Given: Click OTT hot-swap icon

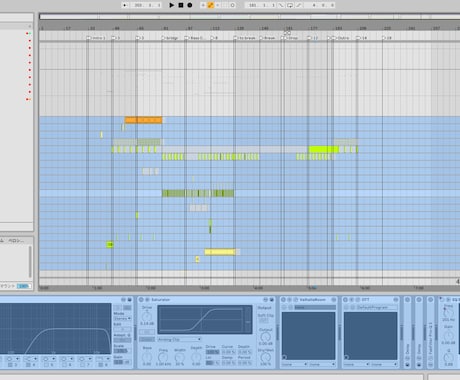Looking at the screenshot, I should click(396, 300).
